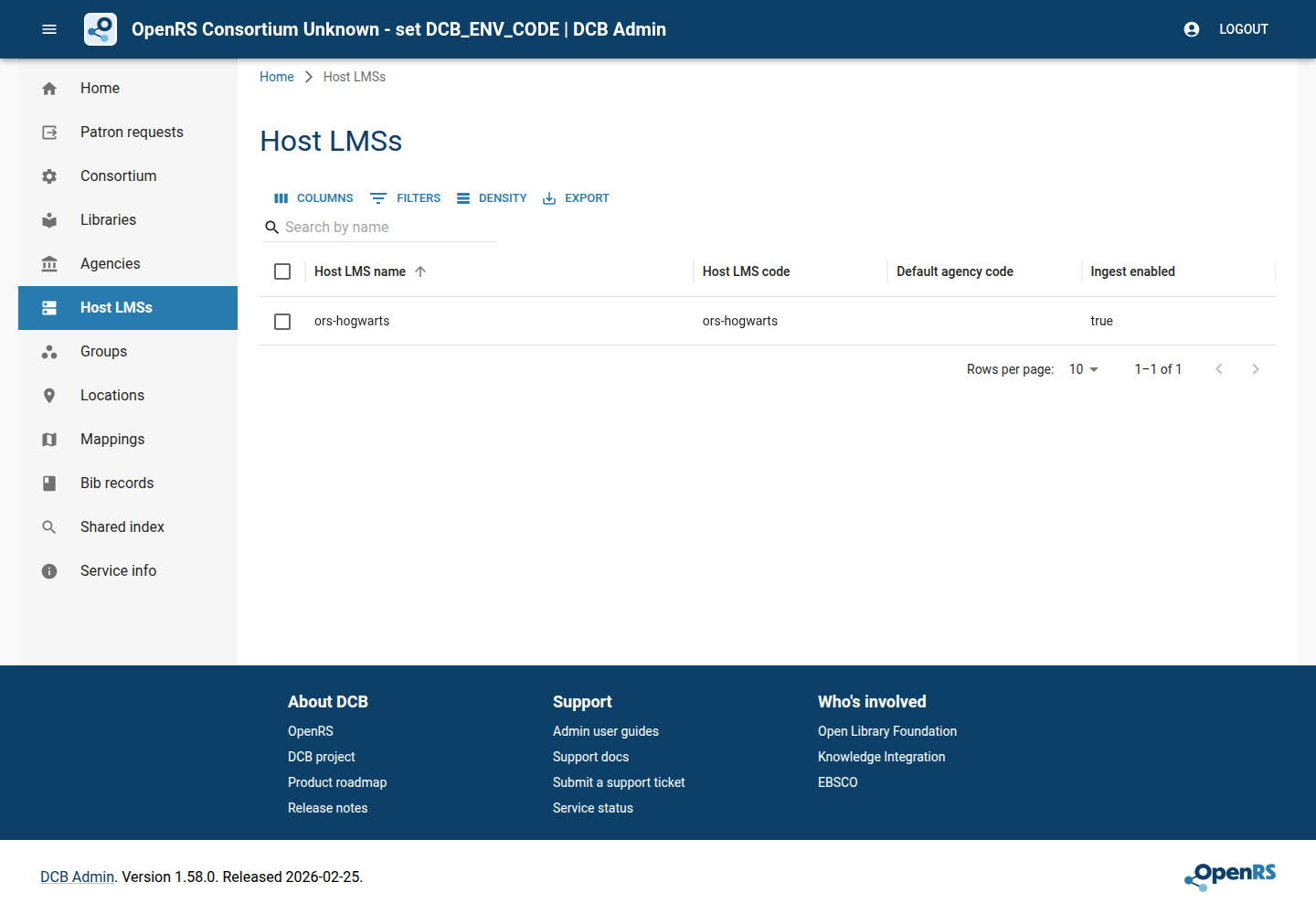
Task: Click the sort arrow on Host LMS name
Action: 420,271
